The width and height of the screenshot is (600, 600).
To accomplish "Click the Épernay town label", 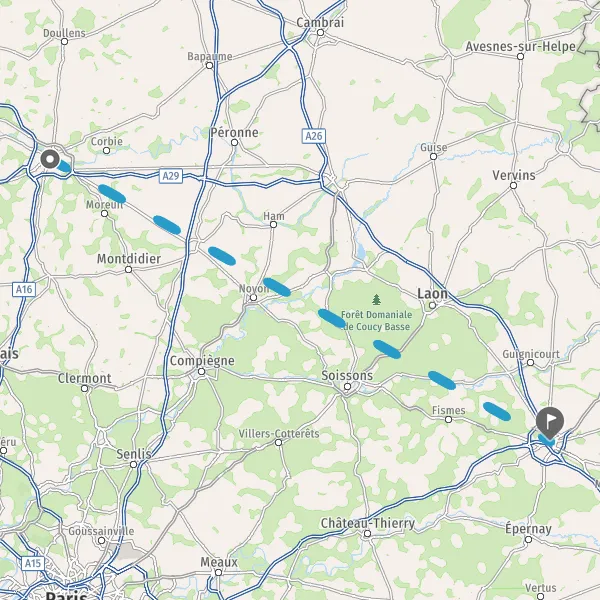I will click(528, 529).
